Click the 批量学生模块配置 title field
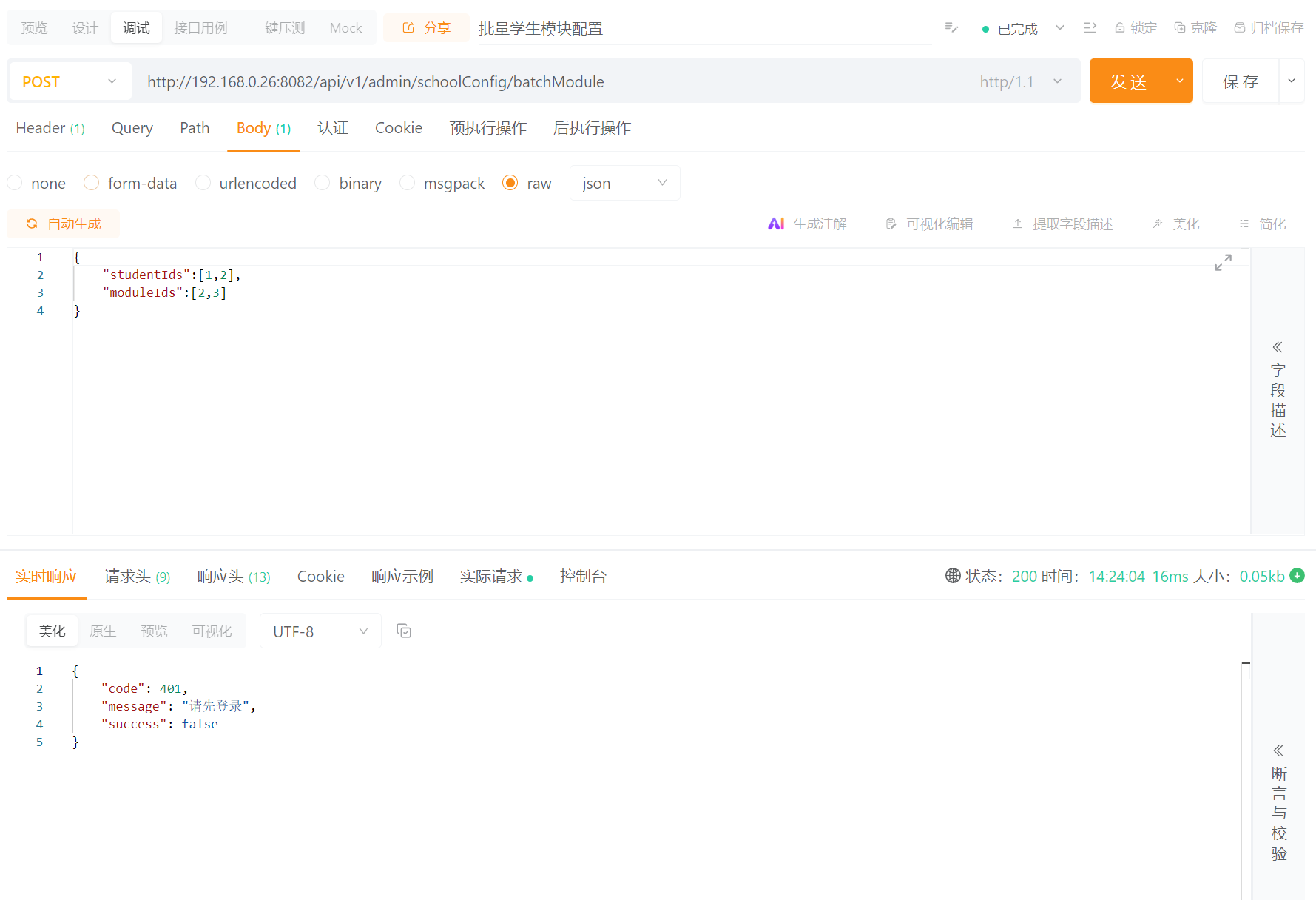 pyautogui.click(x=705, y=28)
